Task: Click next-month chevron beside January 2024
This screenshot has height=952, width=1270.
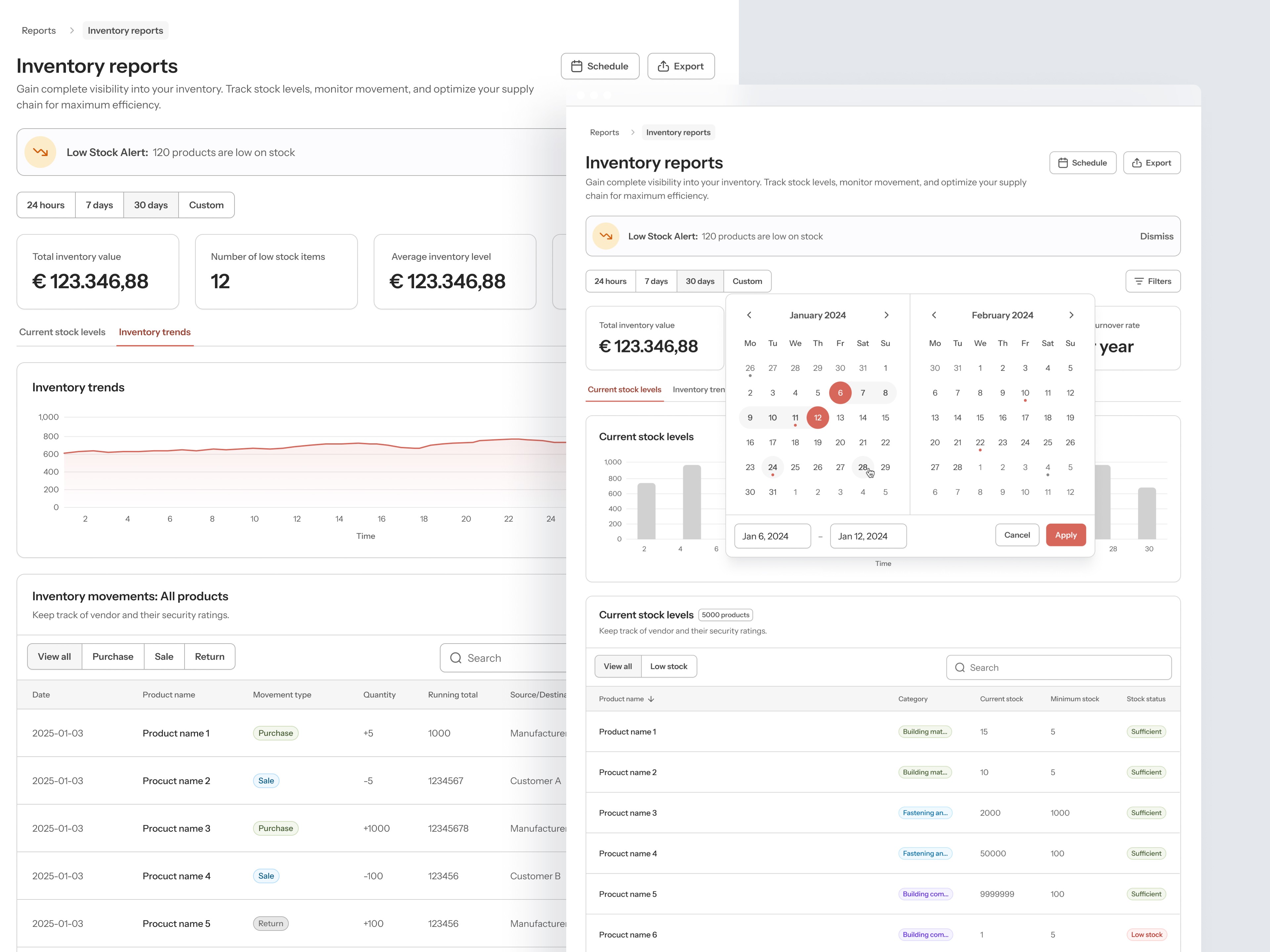Action: click(x=886, y=315)
